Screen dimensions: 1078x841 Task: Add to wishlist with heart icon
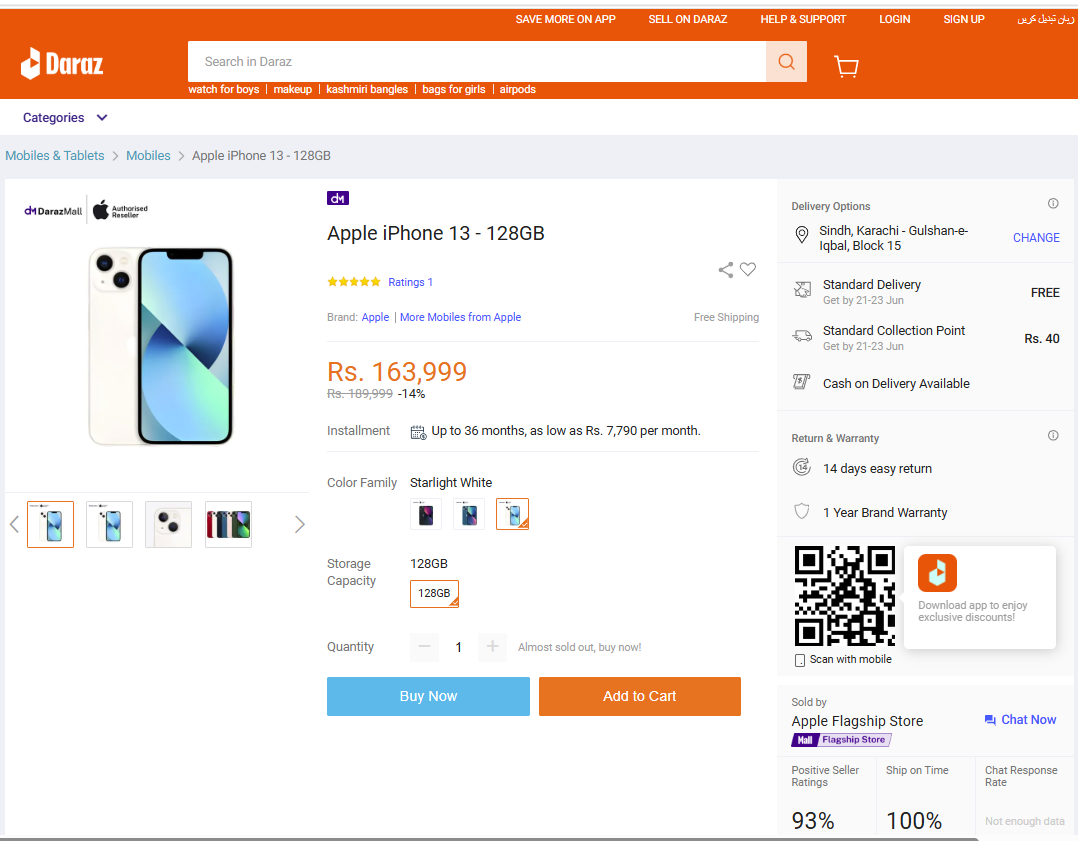[748, 269]
